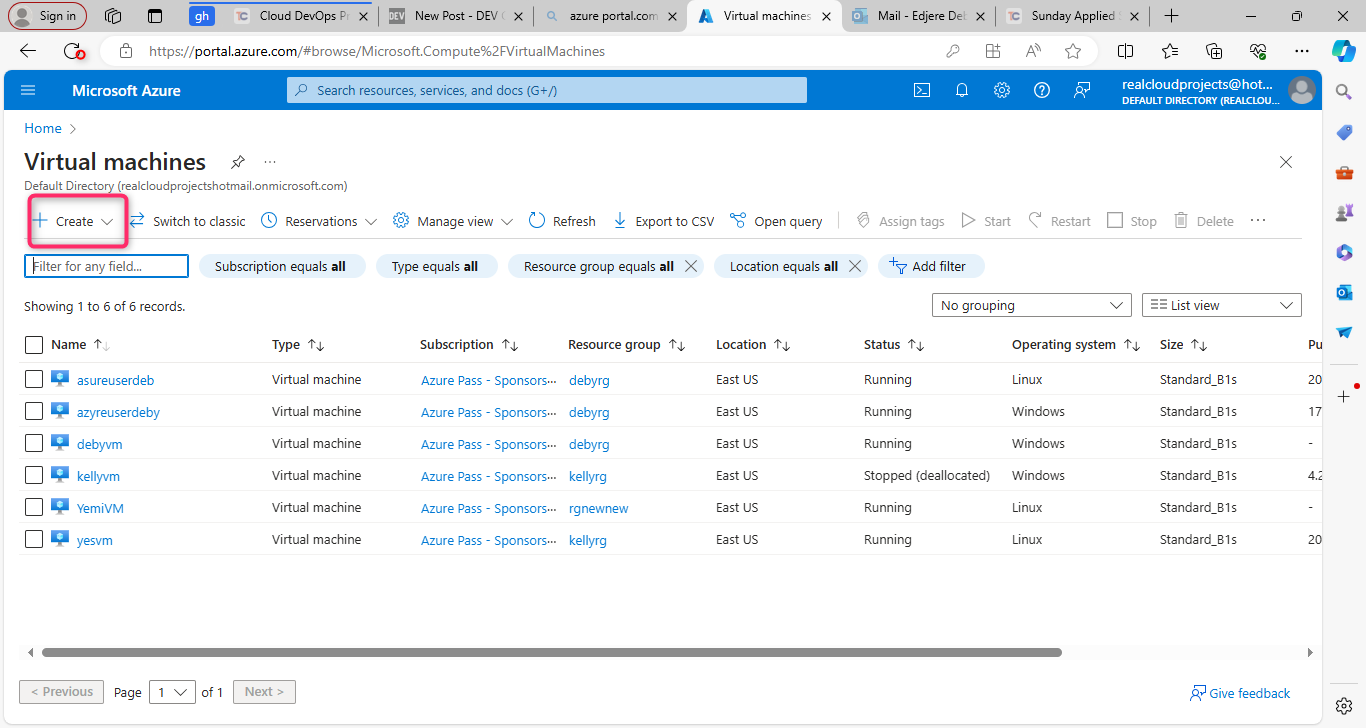Remove the Location equals all filter
This screenshot has height=728, width=1366.
pos(855,266)
